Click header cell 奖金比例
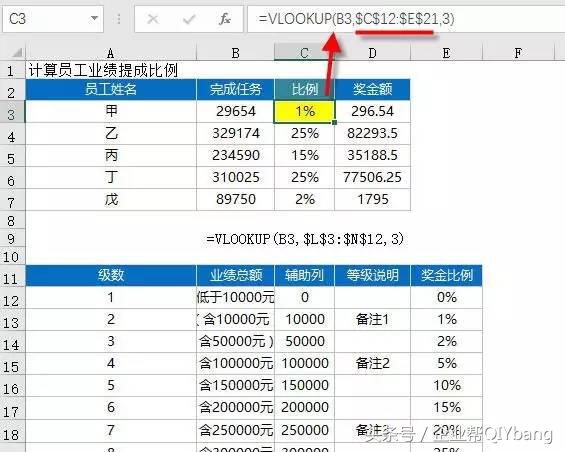 (446, 275)
